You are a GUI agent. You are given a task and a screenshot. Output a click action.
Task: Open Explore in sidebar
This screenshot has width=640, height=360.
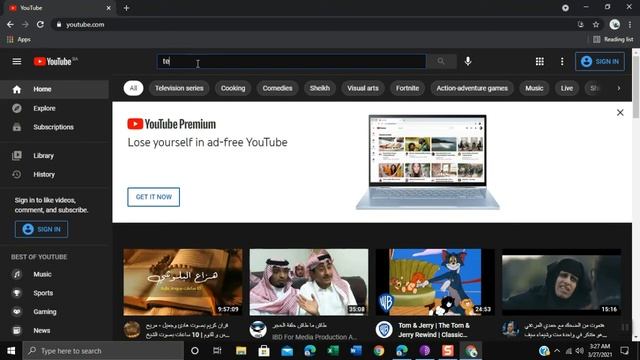[x=54, y=108]
